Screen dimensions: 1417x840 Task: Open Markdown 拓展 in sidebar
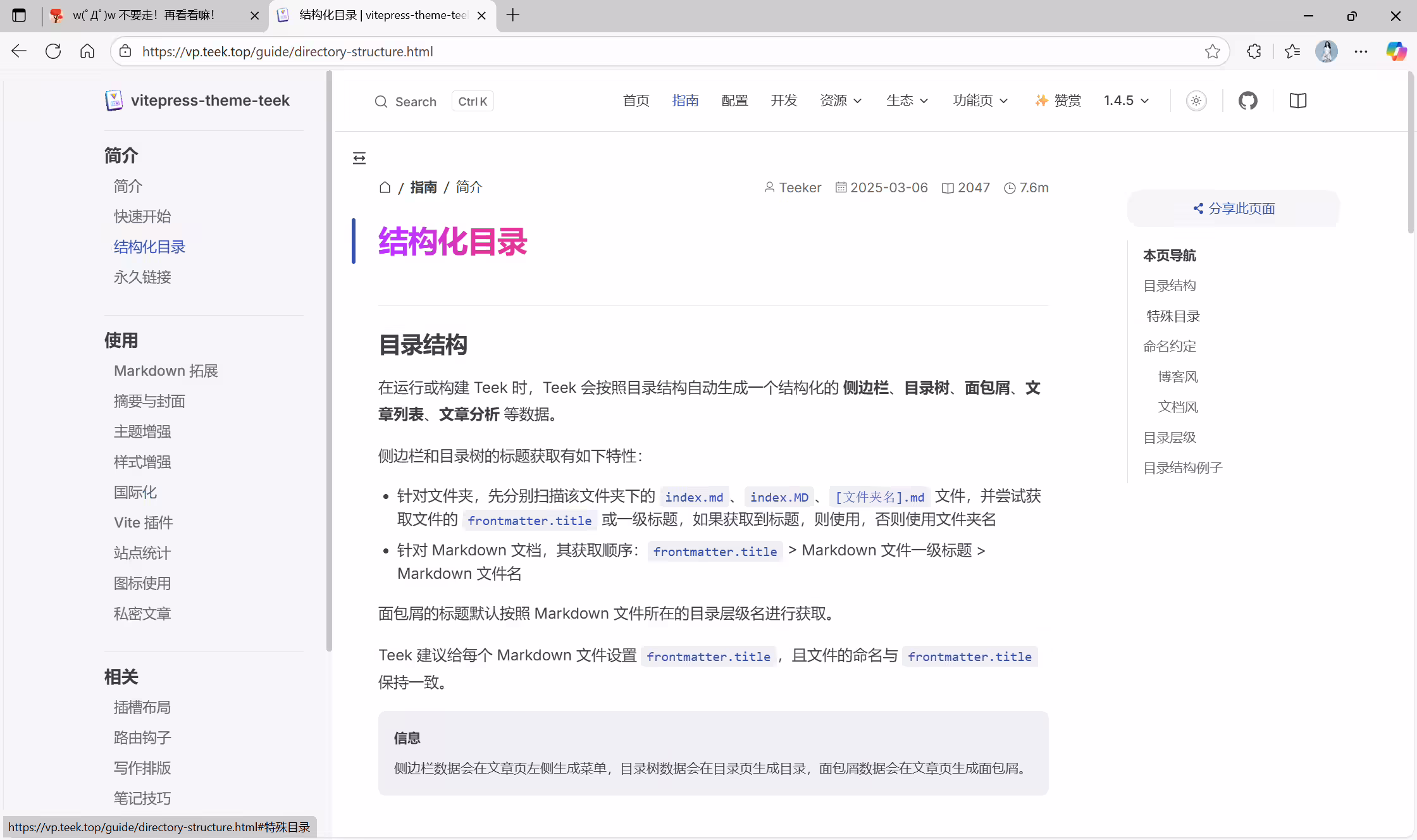tap(166, 371)
